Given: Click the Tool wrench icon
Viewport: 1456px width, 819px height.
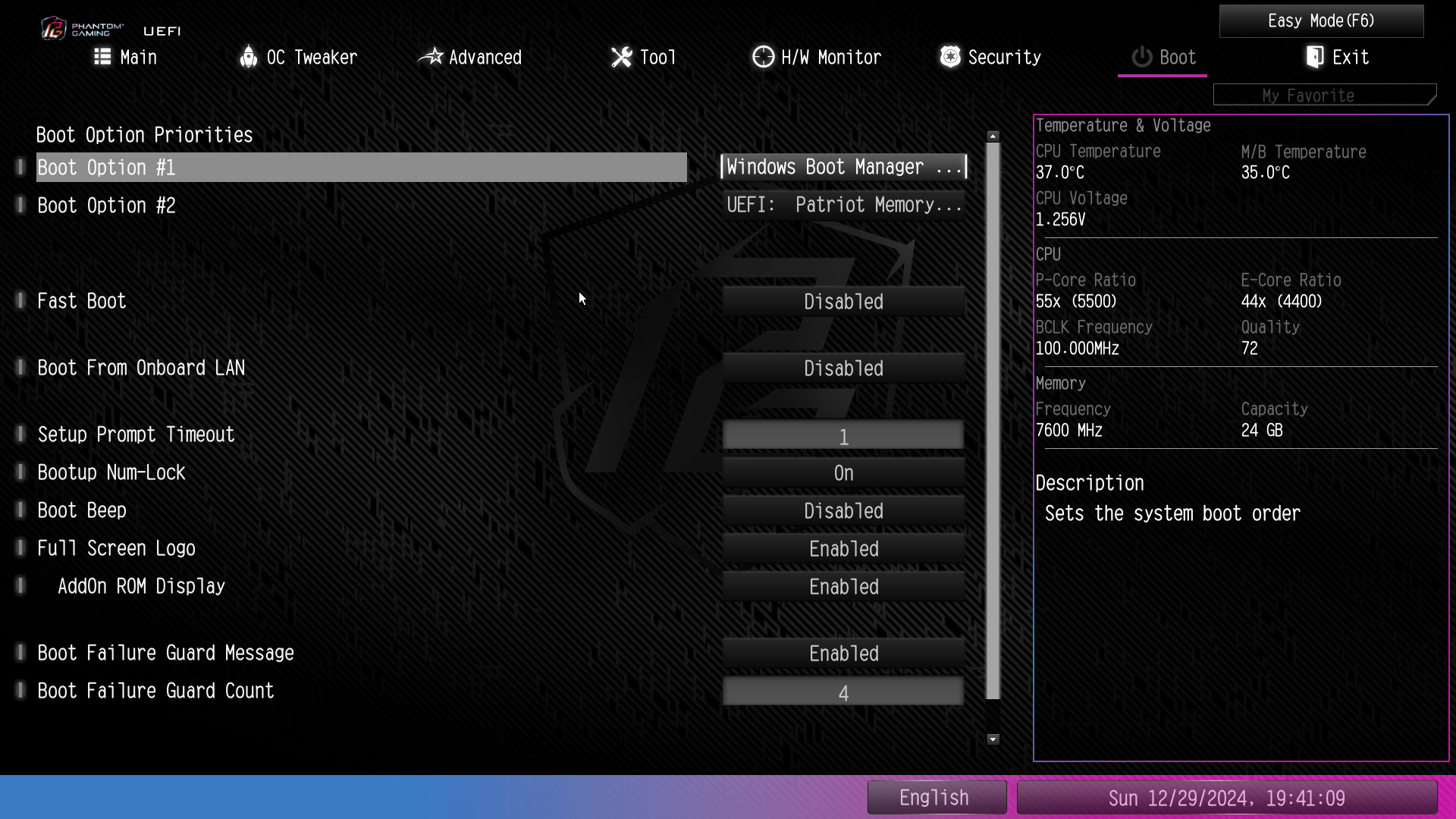Looking at the screenshot, I should click(x=621, y=57).
